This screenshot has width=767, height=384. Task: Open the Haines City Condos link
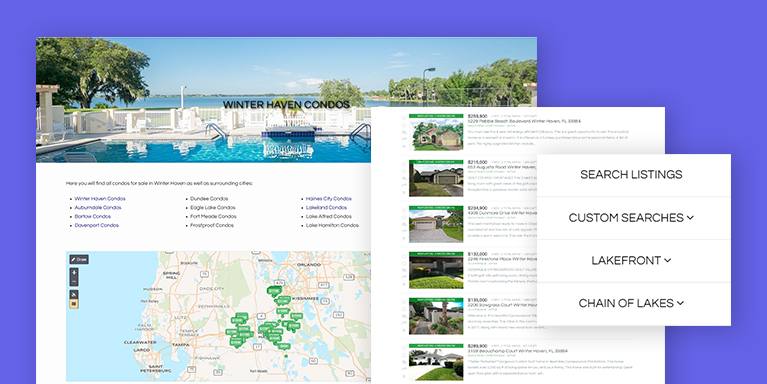pos(329,199)
